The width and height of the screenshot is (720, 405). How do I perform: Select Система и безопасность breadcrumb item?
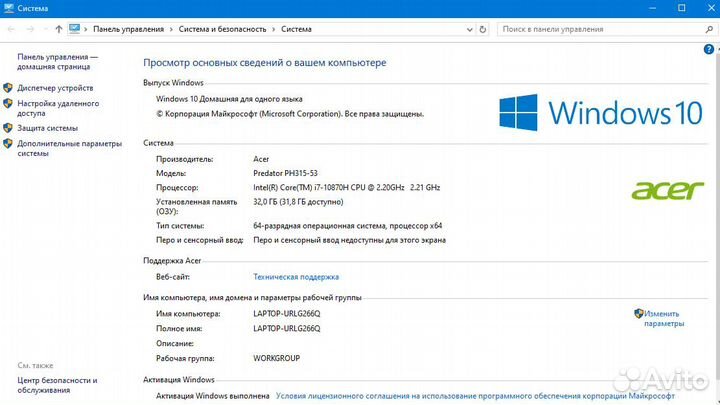click(x=222, y=29)
